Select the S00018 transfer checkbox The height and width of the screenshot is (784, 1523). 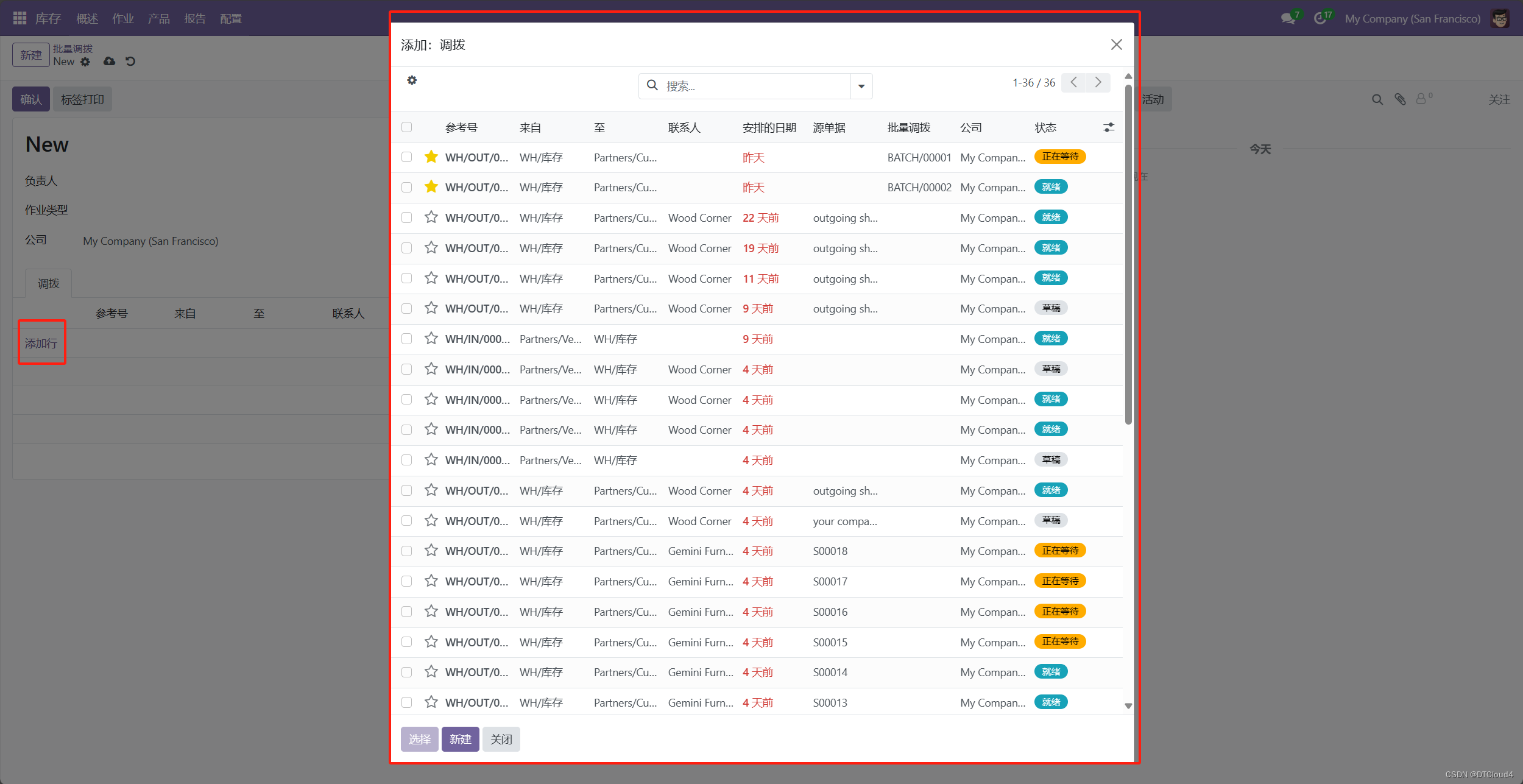pos(407,551)
